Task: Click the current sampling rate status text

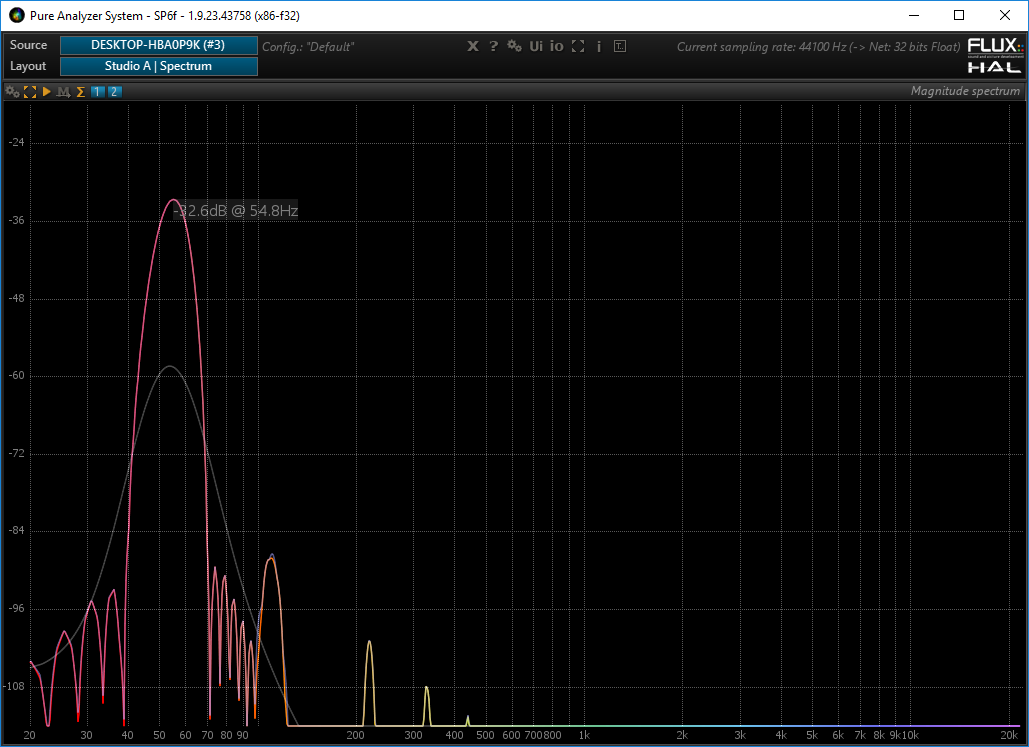Action: (x=818, y=47)
